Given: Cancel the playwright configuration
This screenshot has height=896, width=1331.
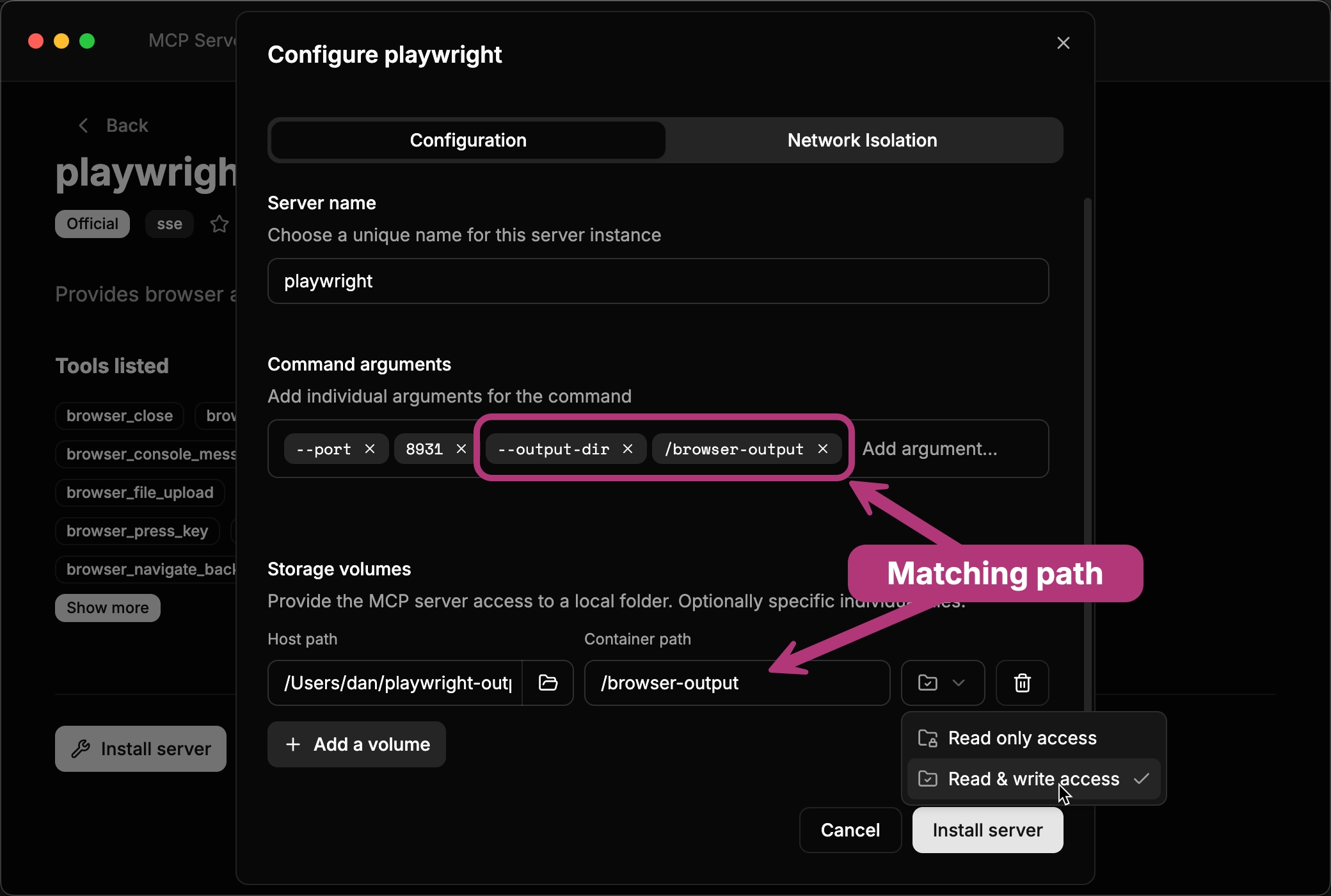Looking at the screenshot, I should tap(850, 830).
